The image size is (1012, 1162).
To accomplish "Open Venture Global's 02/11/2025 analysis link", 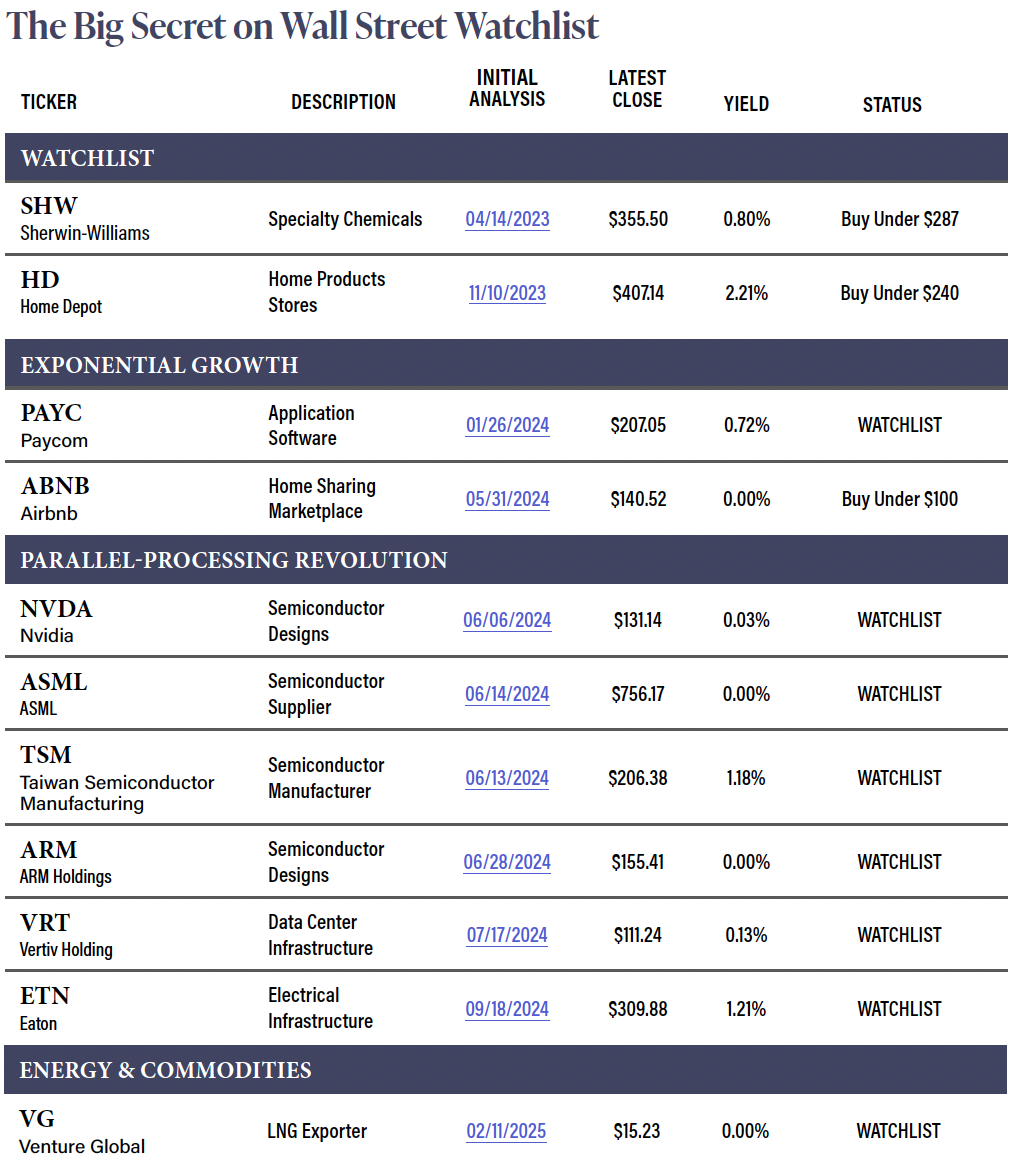I will (506, 1131).
